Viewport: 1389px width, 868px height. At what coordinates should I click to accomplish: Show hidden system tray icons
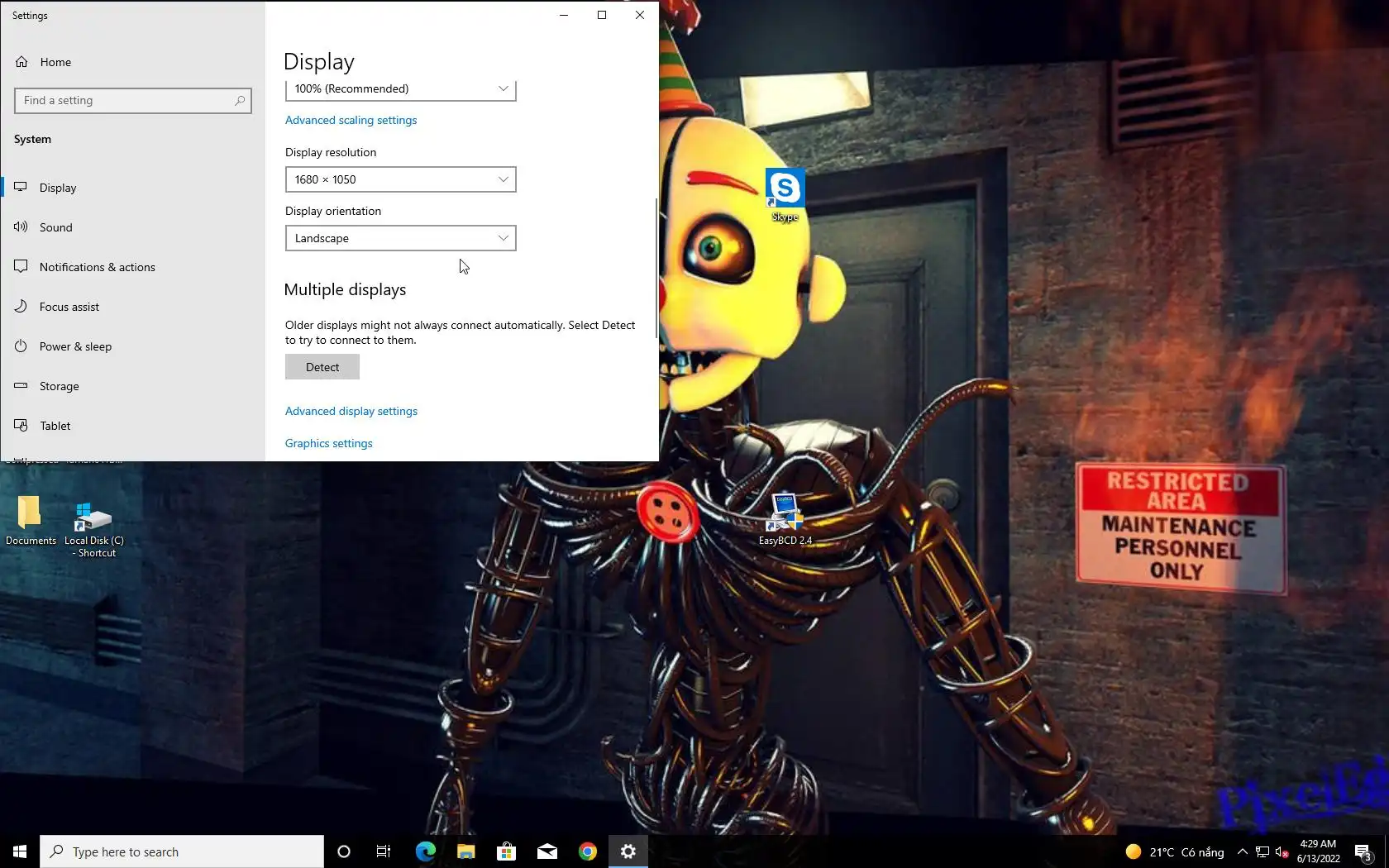1242,851
